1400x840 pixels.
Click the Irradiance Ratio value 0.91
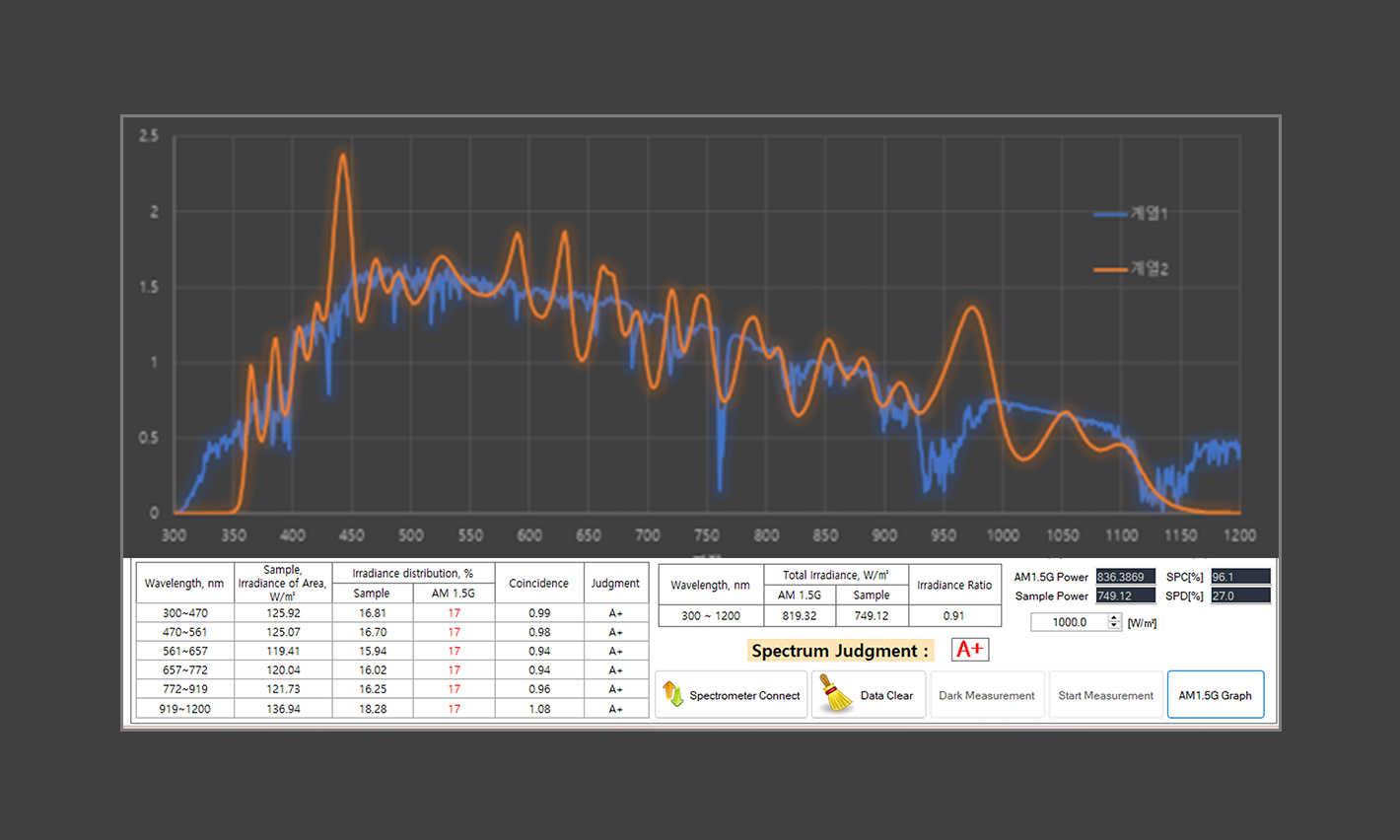[x=953, y=615]
